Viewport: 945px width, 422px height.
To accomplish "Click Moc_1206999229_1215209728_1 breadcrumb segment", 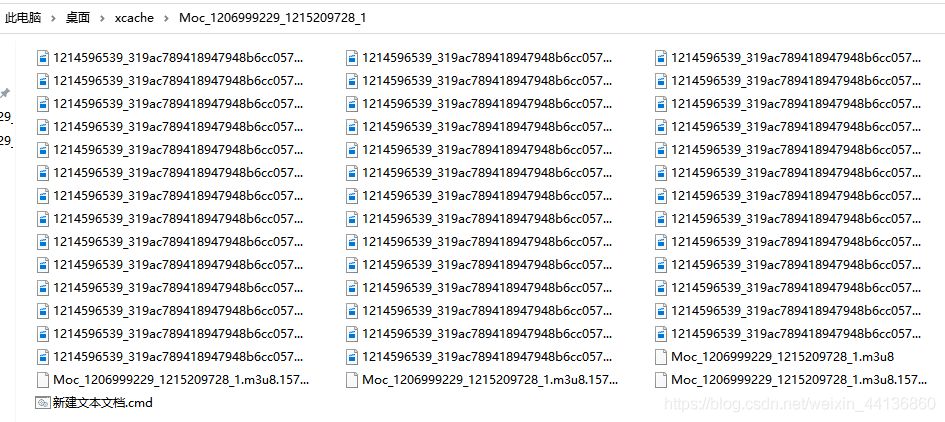I will [x=272, y=18].
